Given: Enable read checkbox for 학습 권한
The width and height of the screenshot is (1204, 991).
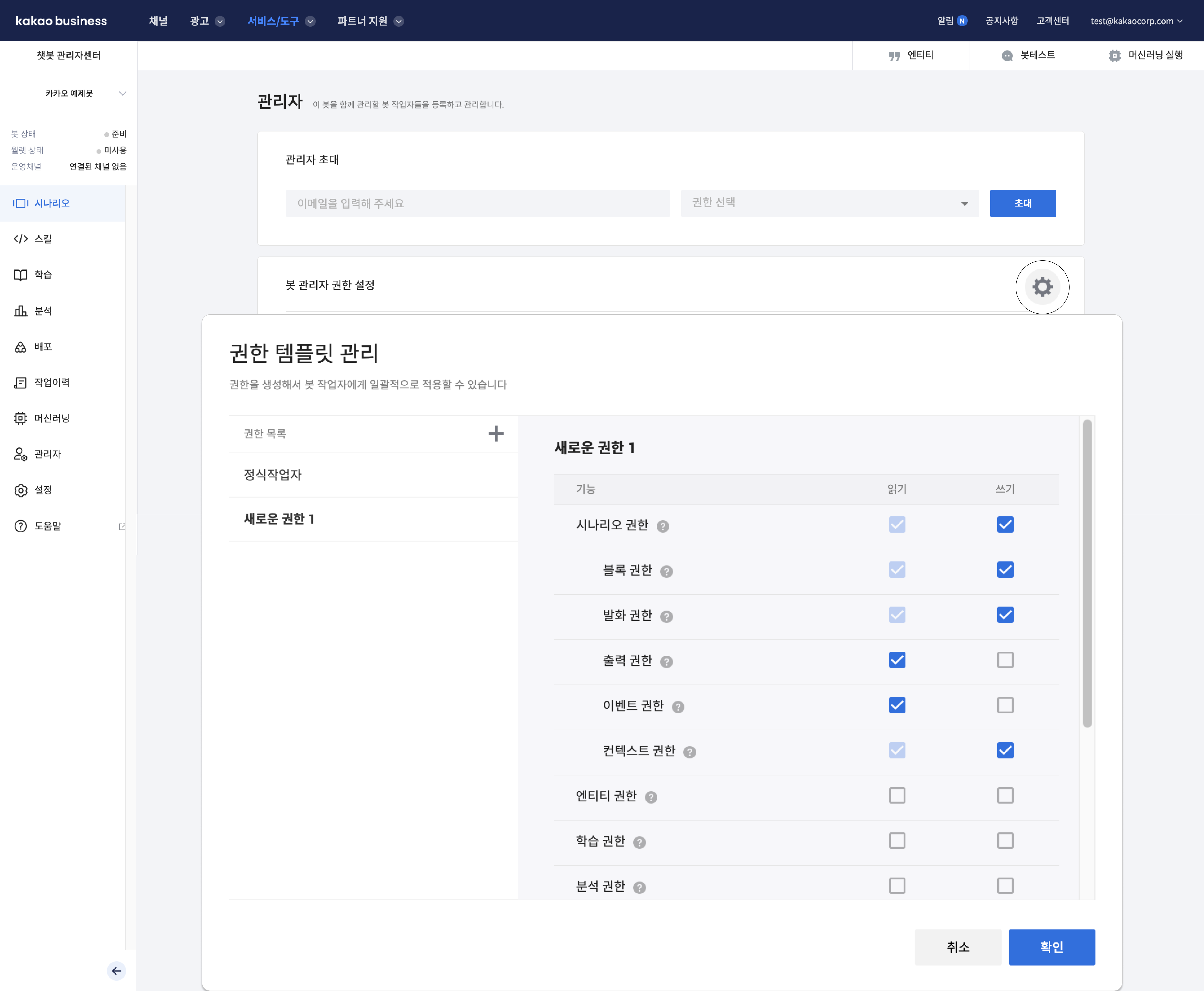Looking at the screenshot, I should tap(897, 840).
